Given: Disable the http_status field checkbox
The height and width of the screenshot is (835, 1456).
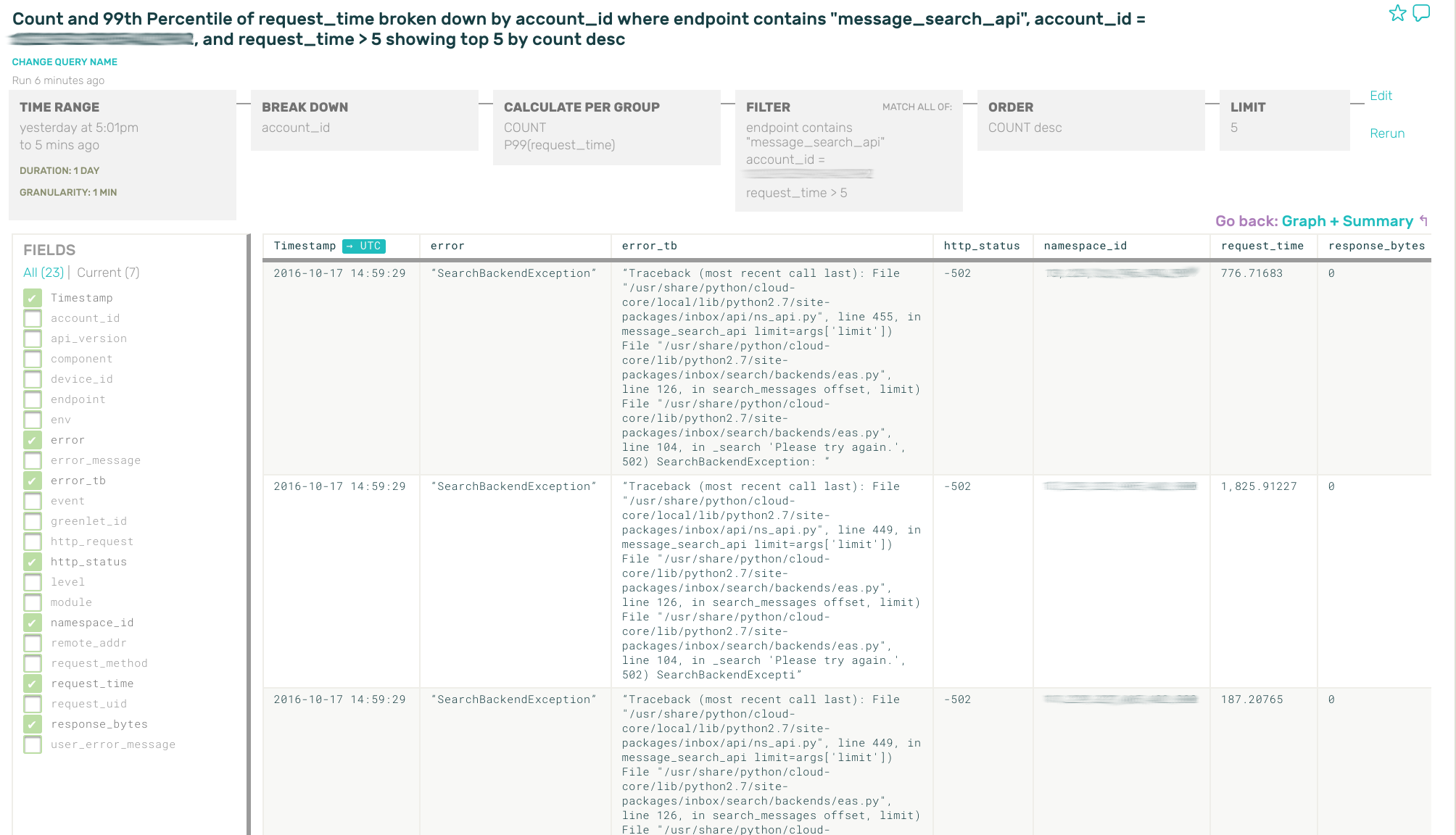Looking at the screenshot, I should tap(33, 562).
